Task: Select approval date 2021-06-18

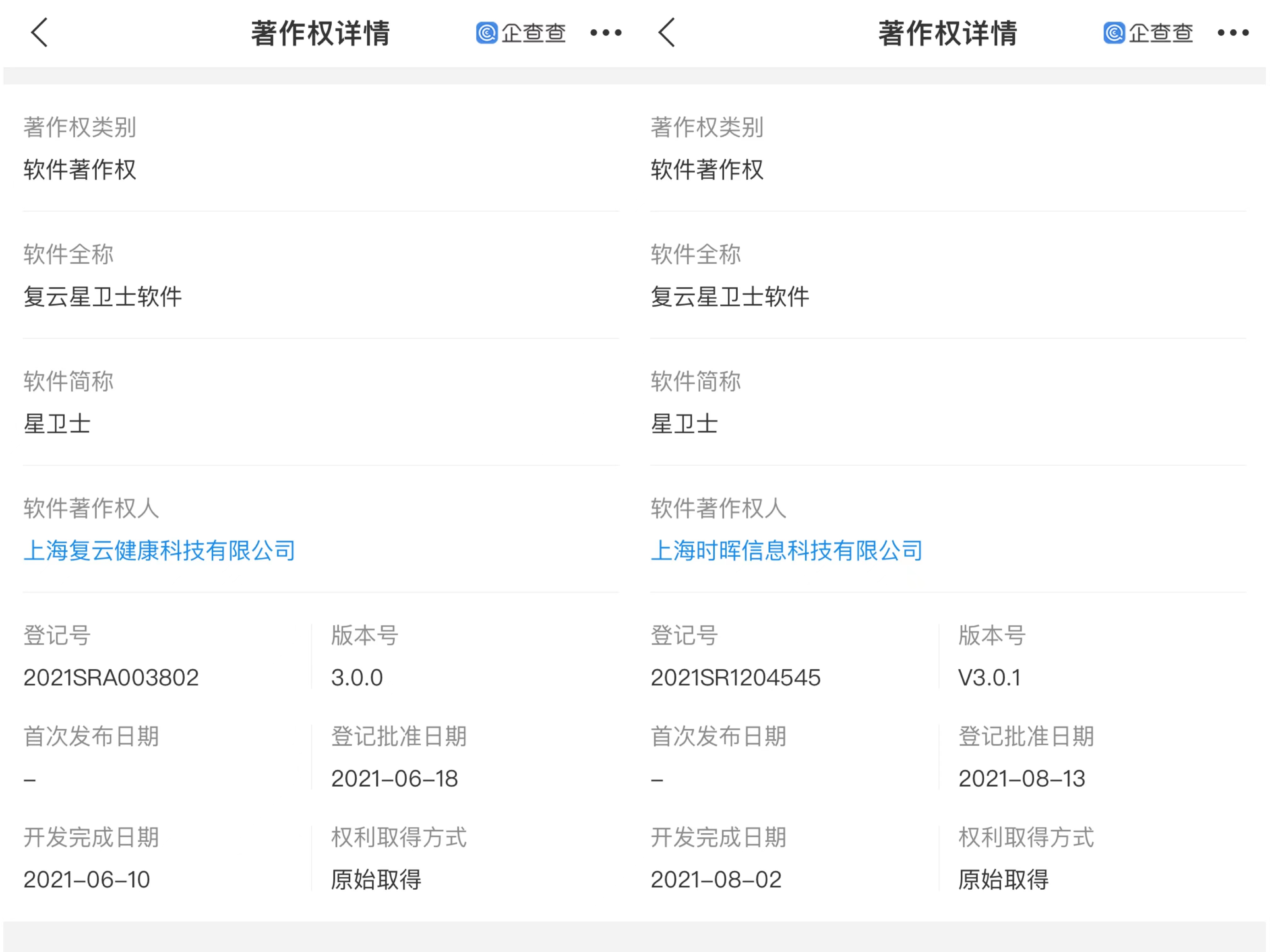Action: [394, 779]
